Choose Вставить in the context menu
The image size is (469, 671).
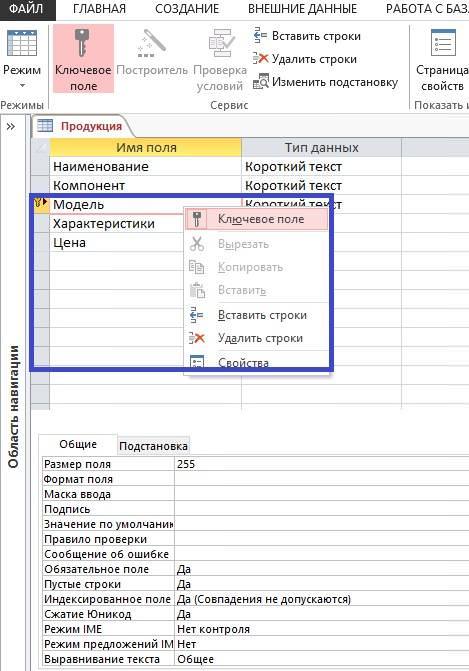point(256,290)
